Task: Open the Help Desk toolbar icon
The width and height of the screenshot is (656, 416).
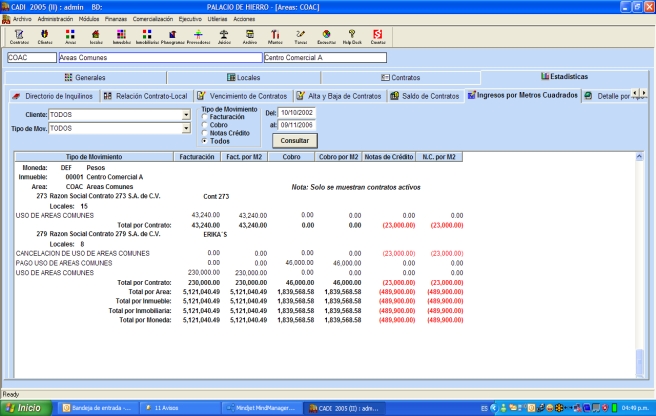Action: pos(352,36)
